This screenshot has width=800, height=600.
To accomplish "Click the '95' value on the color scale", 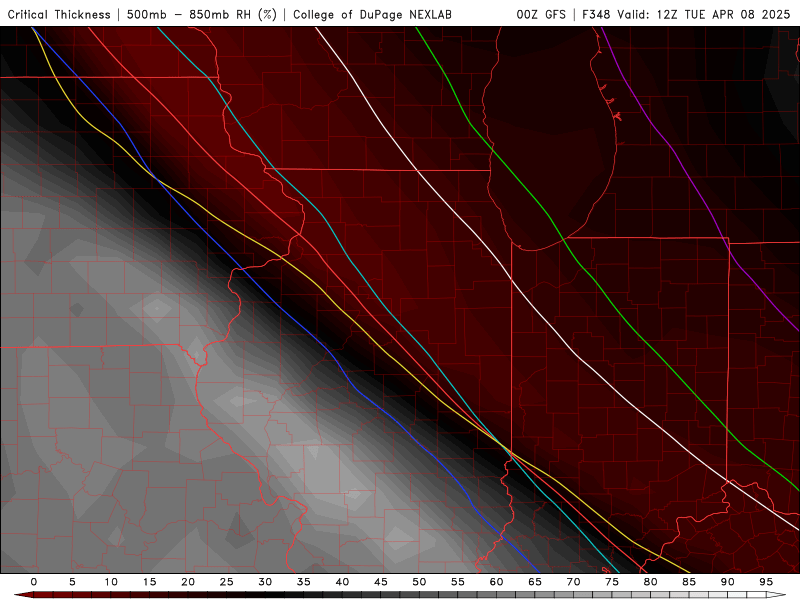I will (766, 582).
